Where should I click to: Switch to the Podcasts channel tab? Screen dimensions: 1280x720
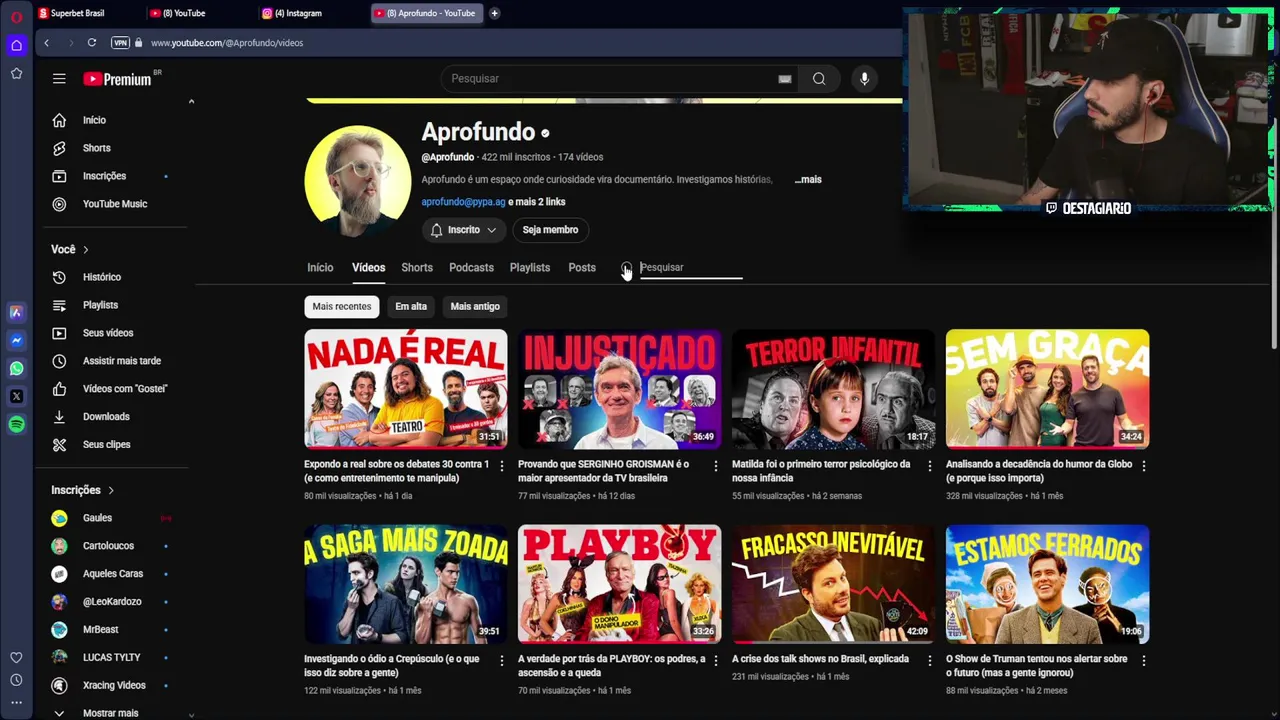[x=471, y=268]
